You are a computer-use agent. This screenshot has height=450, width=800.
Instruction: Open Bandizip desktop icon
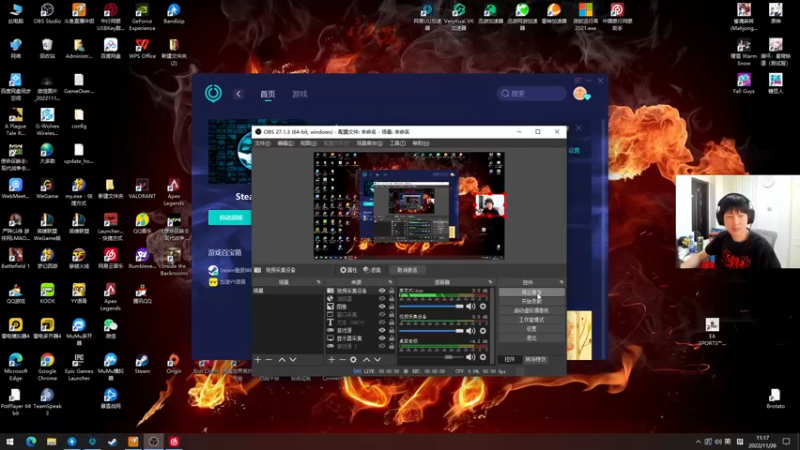173,14
